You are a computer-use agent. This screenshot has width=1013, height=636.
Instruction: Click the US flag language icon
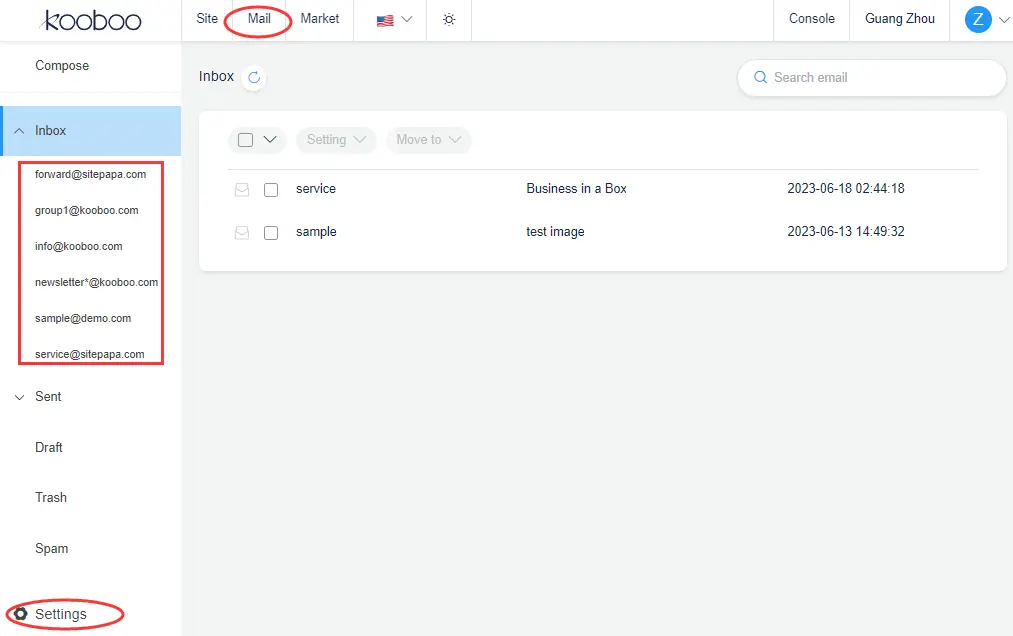(385, 20)
